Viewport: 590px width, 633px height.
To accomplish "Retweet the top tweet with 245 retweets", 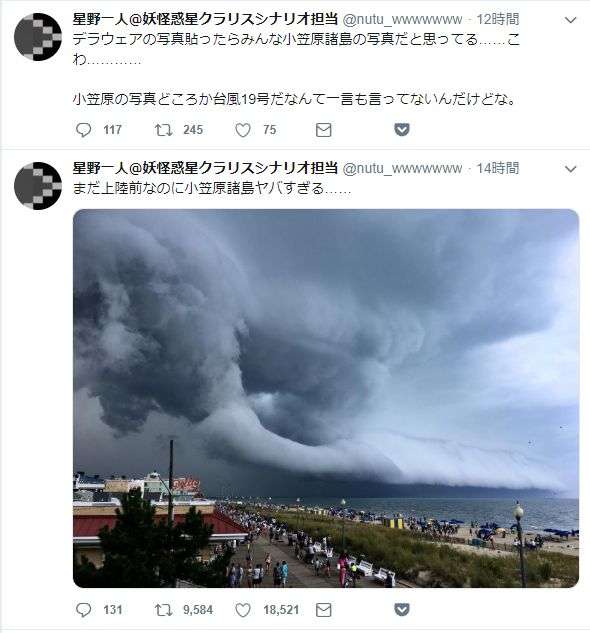I will pos(164,130).
